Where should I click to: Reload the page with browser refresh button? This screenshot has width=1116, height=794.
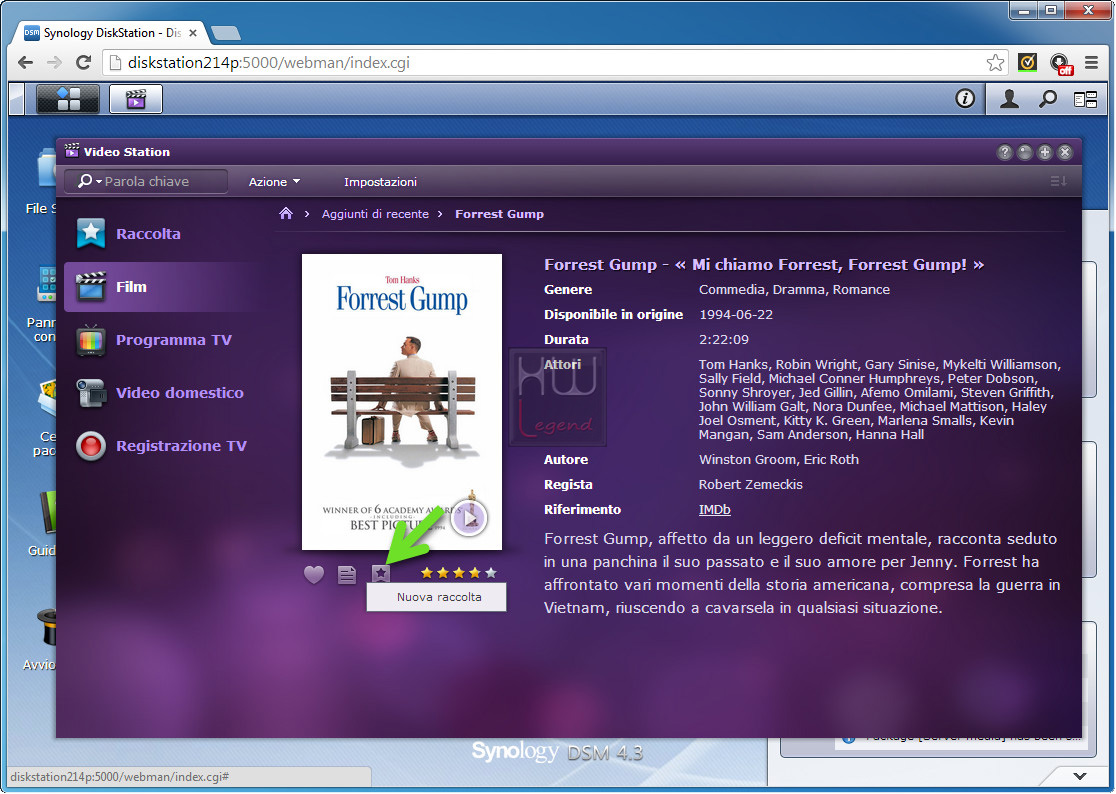[x=83, y=63]
